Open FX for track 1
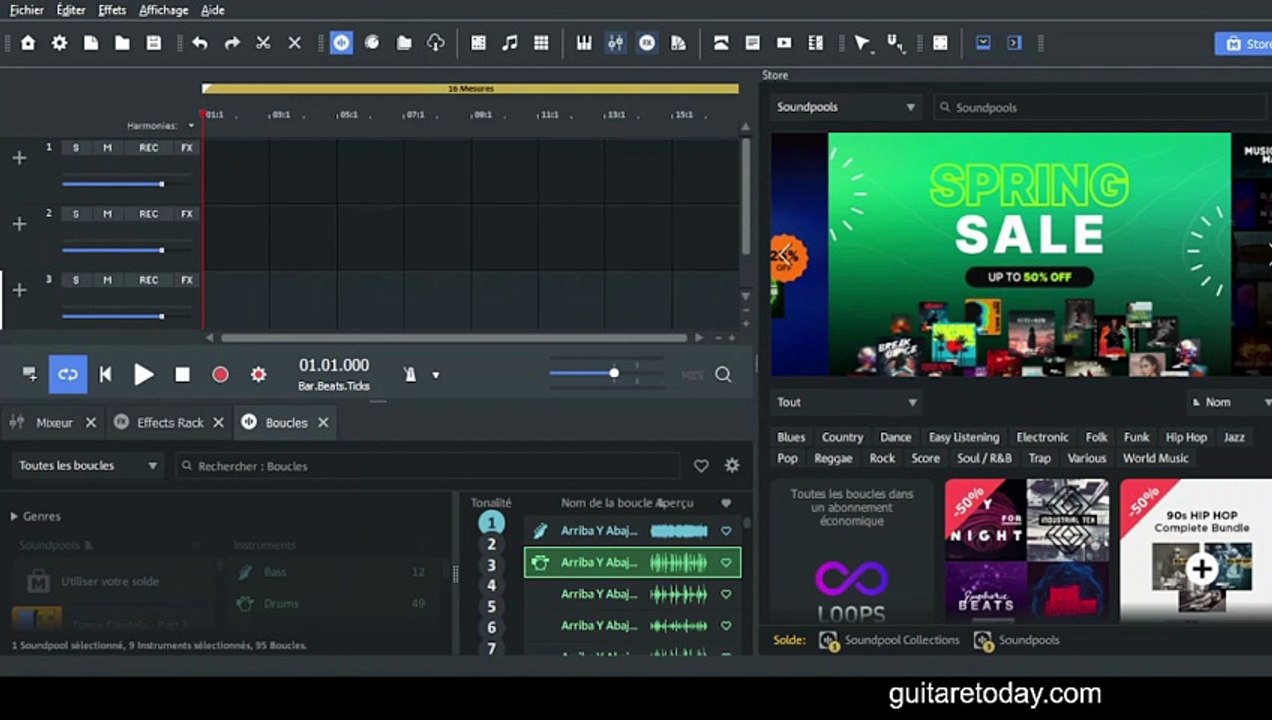This screenshot has width=1272, height=720. [x=186, y=148]
